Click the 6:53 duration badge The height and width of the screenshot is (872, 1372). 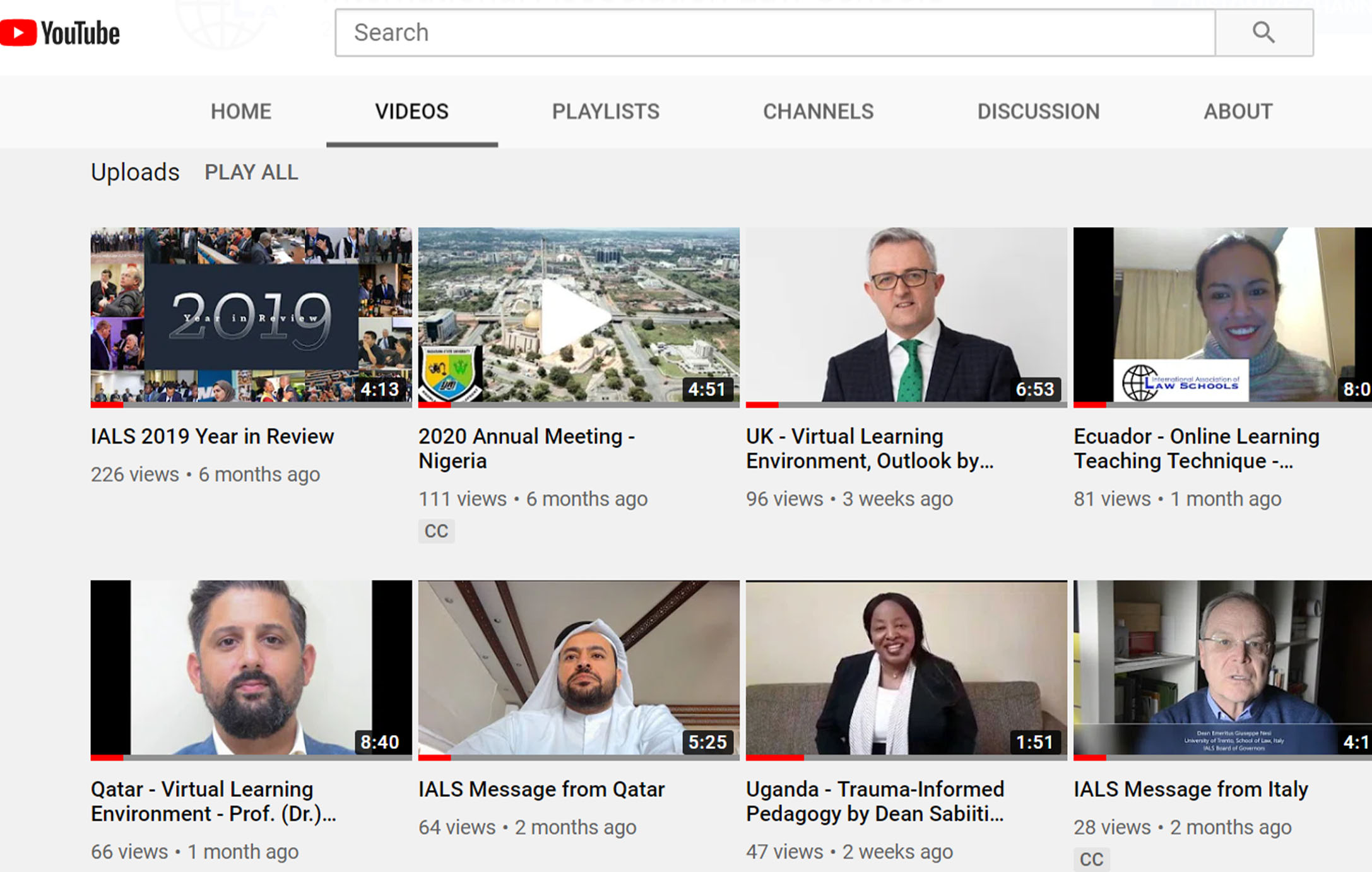(x=1035, y=389)
